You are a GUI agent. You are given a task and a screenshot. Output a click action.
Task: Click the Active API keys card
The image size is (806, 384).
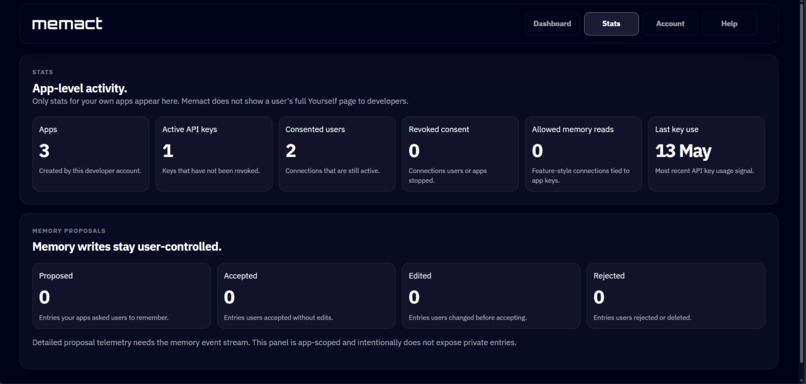coord(214,154)
